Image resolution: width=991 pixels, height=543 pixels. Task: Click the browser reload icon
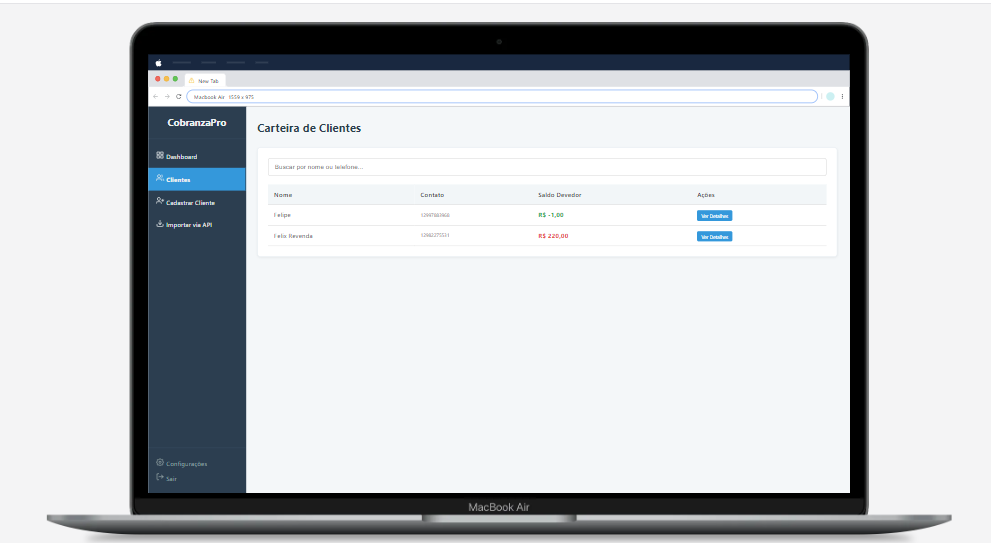178,96
